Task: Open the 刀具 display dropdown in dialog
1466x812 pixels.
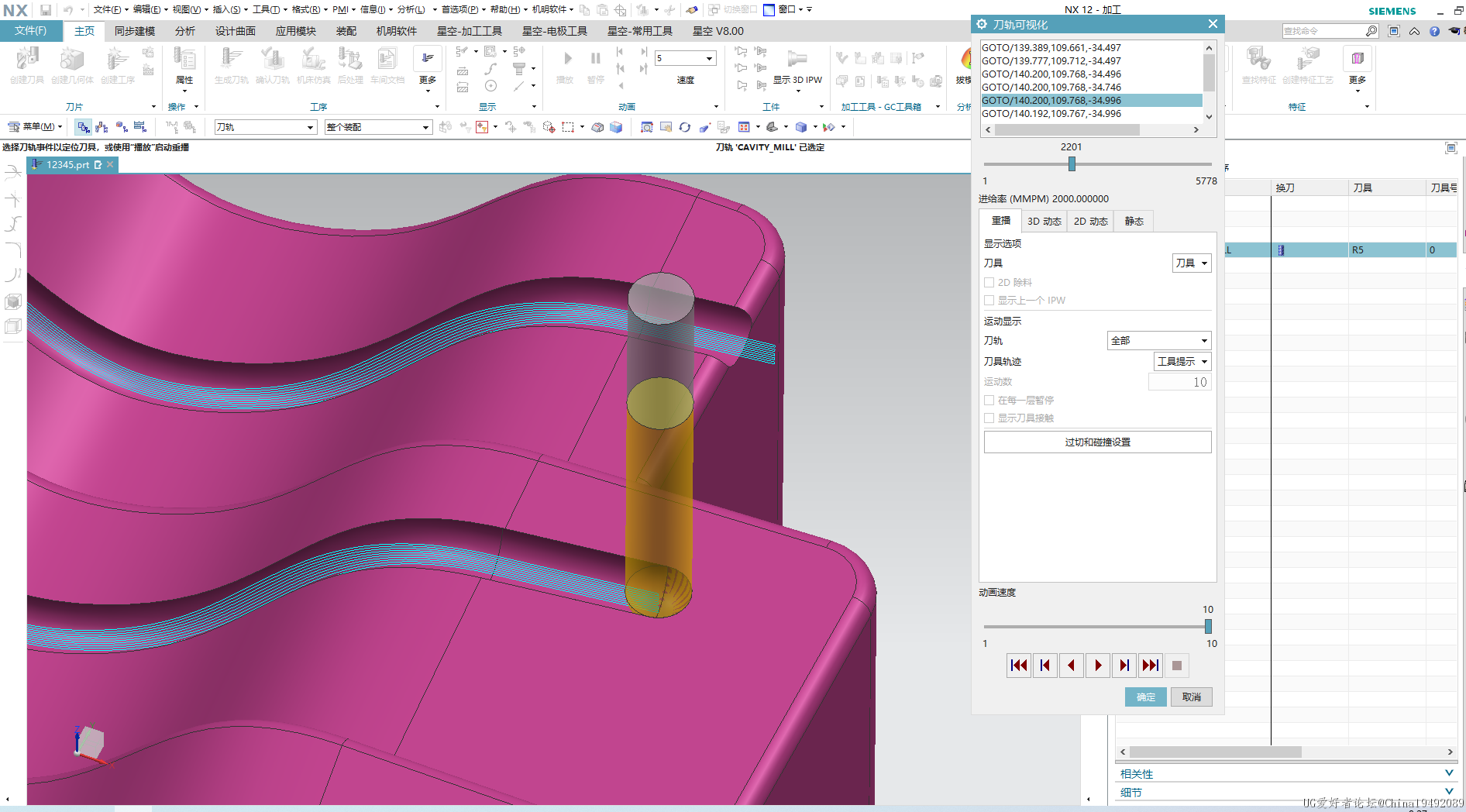Action: pyautogui.click(x=1192, y=263)
